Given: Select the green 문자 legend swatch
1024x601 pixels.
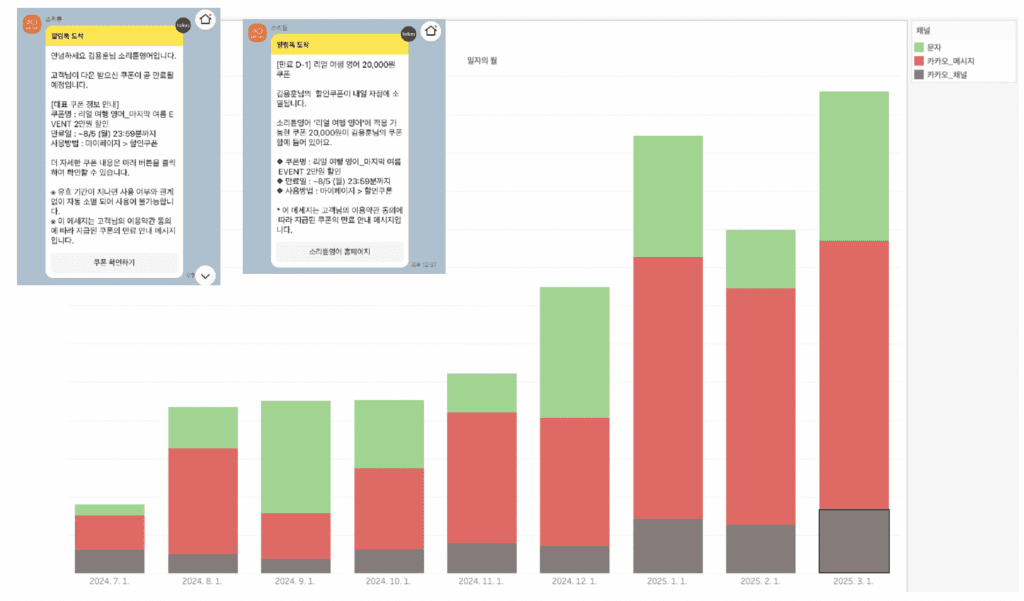Looking at the screenshot, I should (919, 47).
